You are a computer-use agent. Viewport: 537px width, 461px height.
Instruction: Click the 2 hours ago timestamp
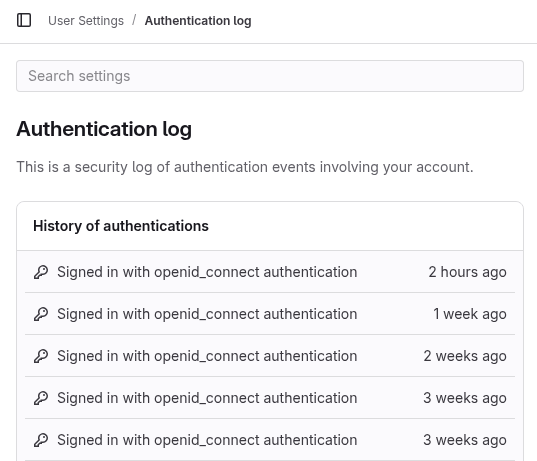467,272
